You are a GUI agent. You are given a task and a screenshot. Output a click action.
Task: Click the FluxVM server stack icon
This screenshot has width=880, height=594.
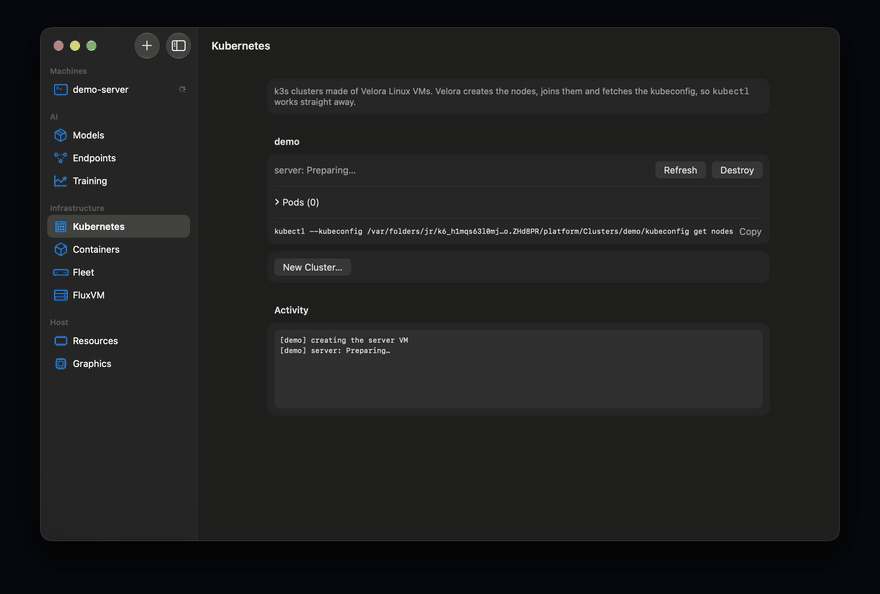point(61,295)
